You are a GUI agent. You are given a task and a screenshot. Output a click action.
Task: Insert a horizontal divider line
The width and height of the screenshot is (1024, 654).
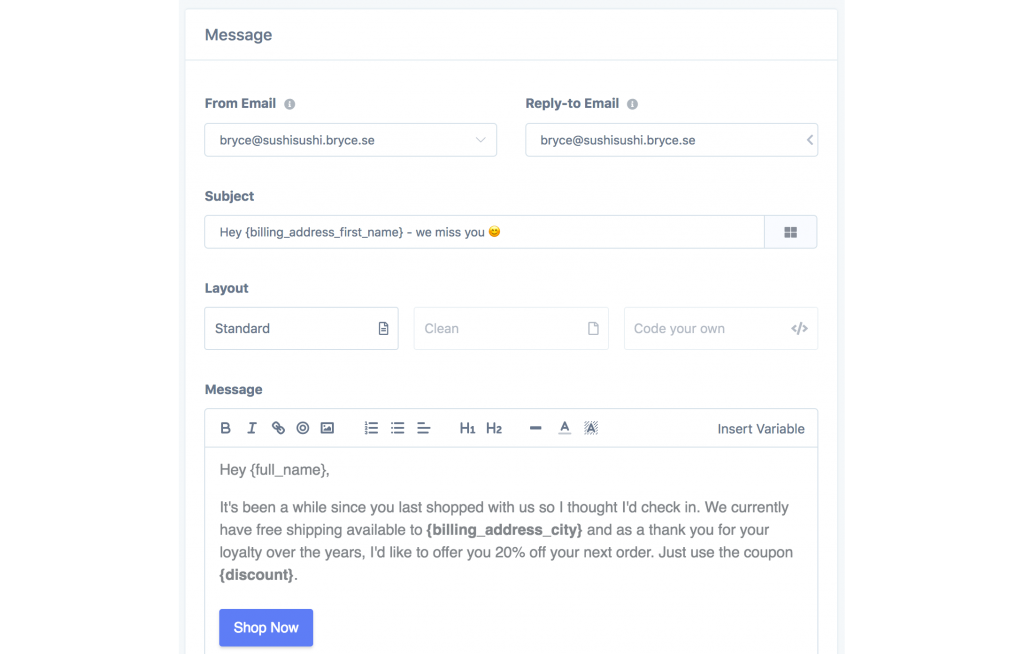pos(535,427)
